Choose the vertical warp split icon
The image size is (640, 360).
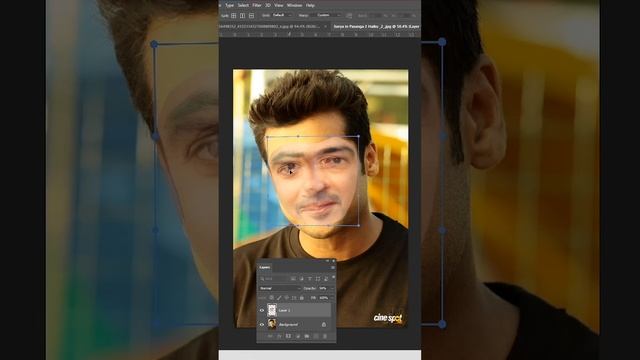242,16
